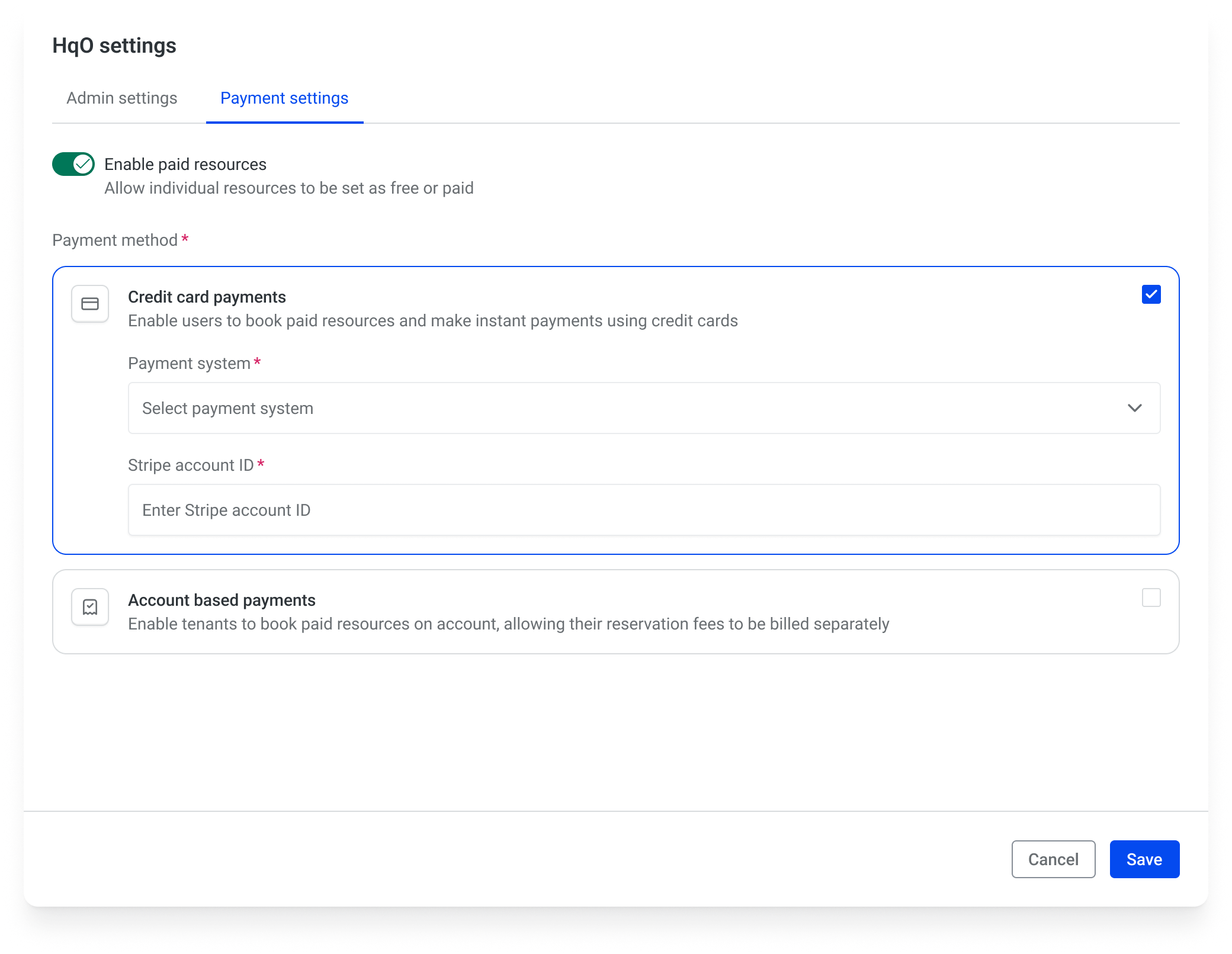Viewport: 1232px width, 954px height.
Task: Click Credit card payments heading
Action: (x=207, y=297)
